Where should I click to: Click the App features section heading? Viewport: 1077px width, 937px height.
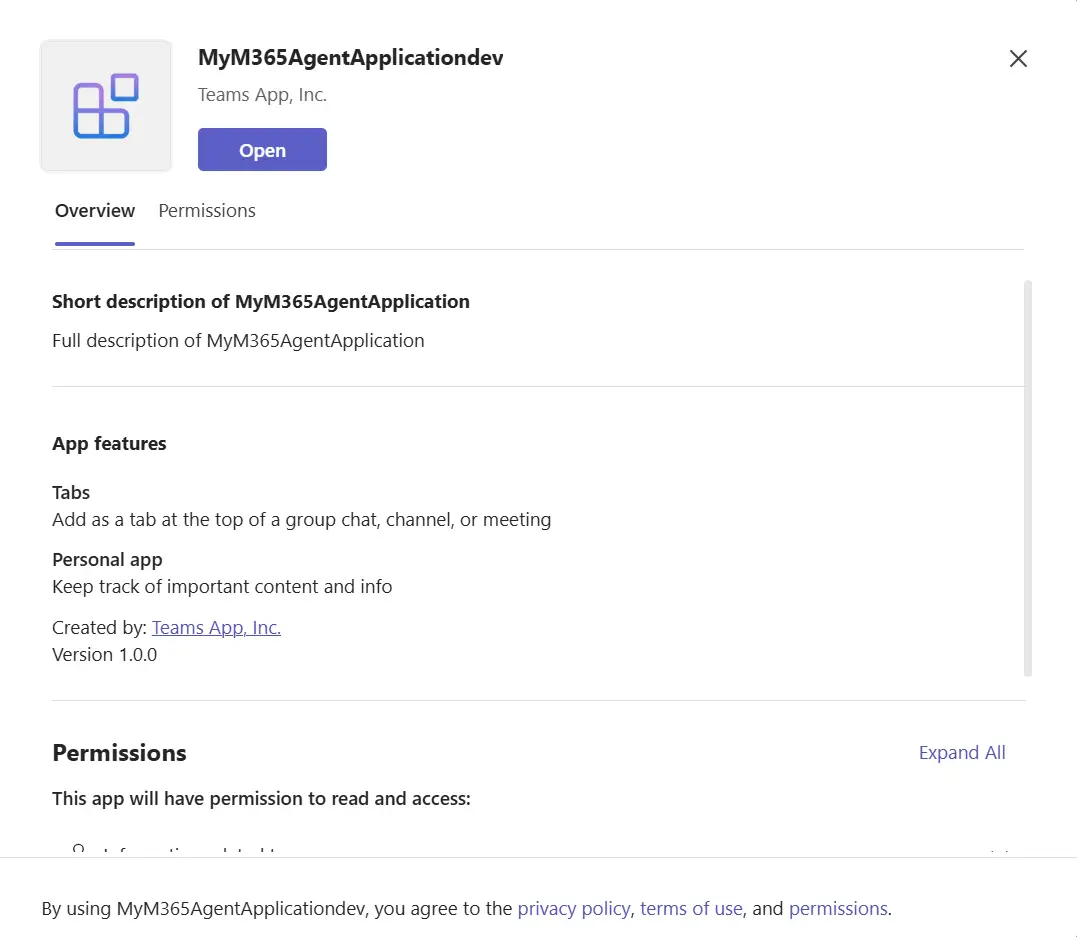[109, 443]
